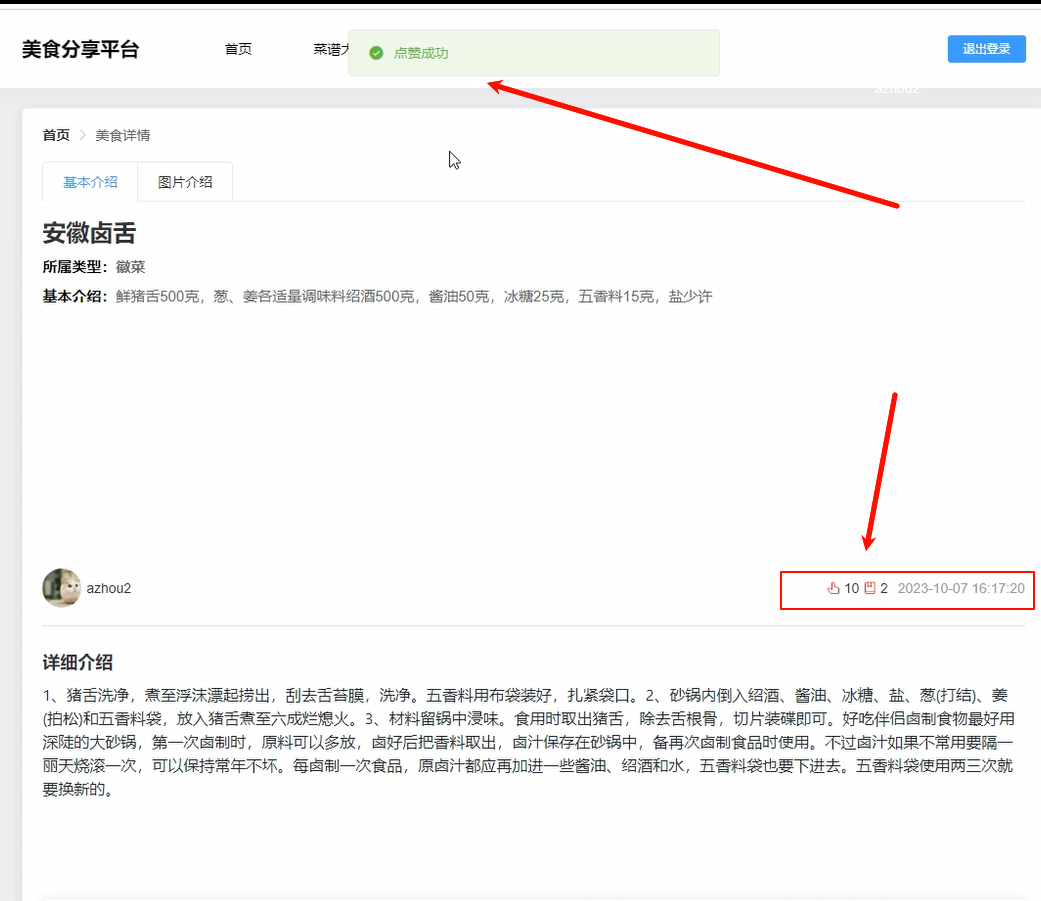Click the 详细介绍 section heading
The image size is (1041, 901).
[77, 662]
